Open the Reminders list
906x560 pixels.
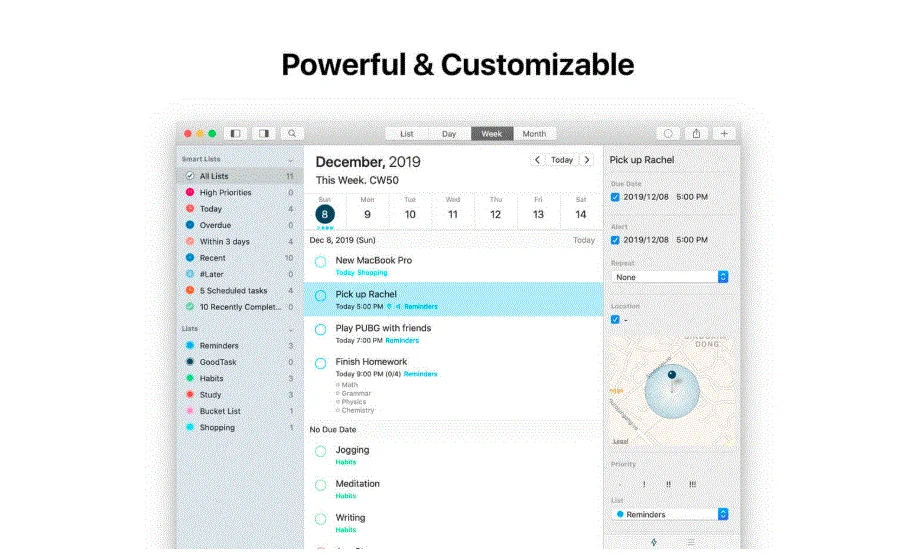[x=239, y=346]
